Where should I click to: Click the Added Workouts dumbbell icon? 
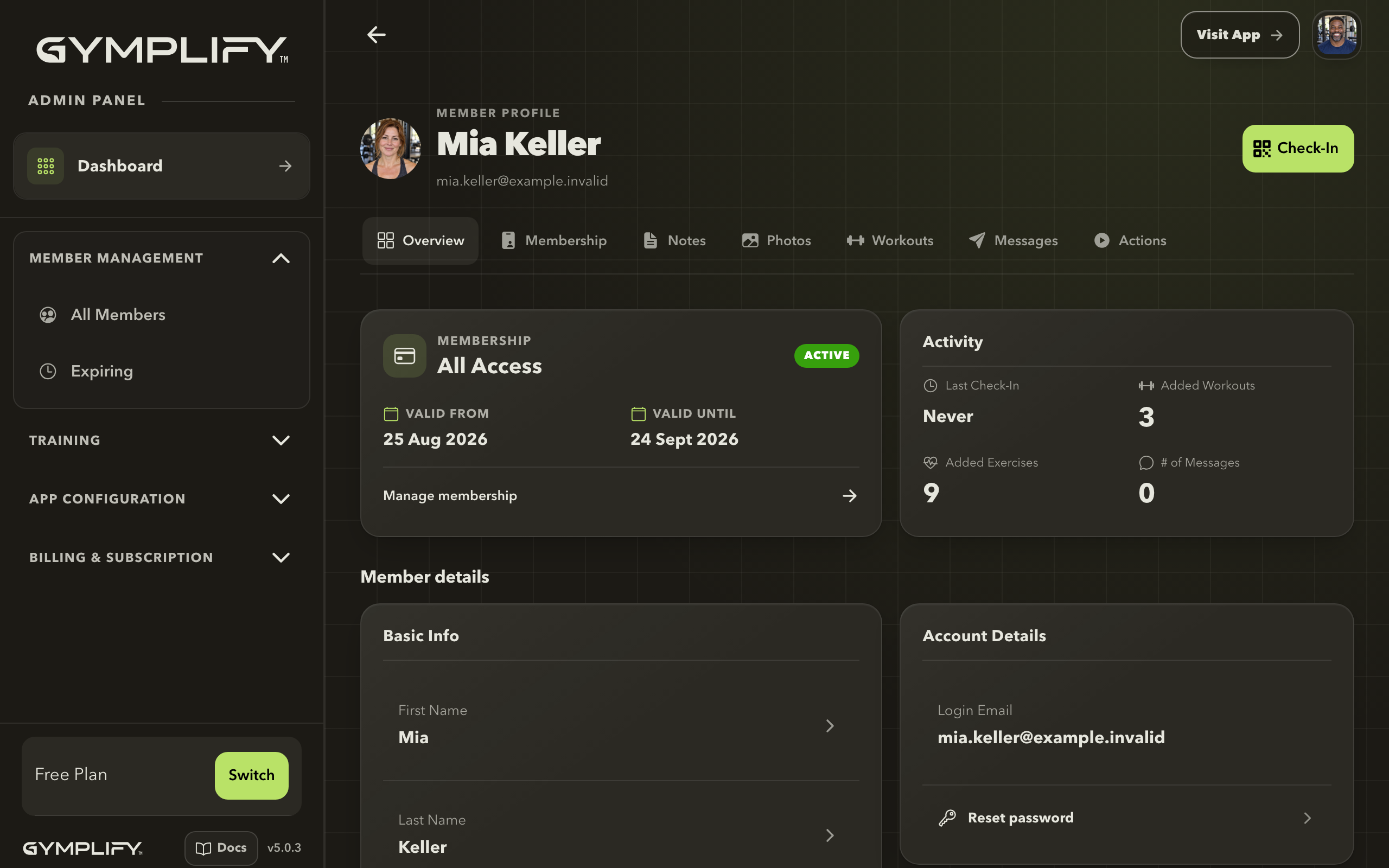tap(1146, 386)
